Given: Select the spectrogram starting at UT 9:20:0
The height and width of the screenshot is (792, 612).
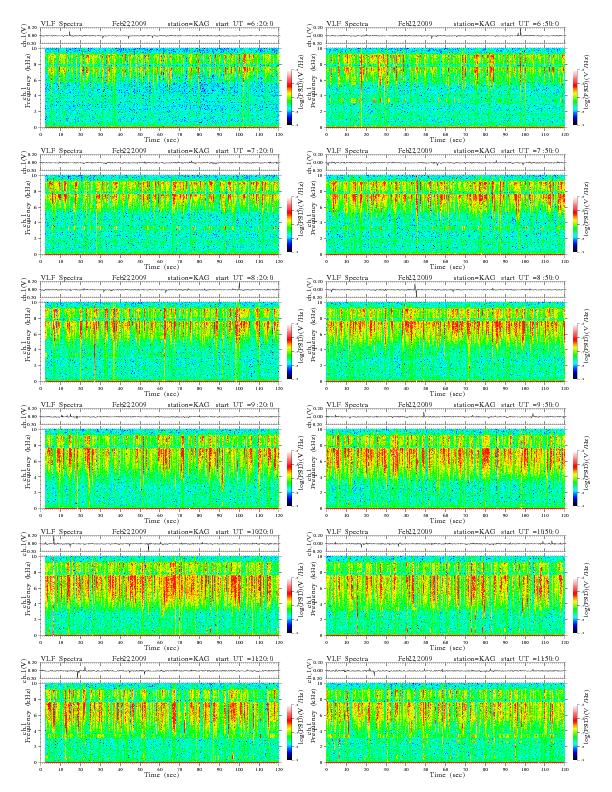Looking at the screenshot, I should 160,469.
